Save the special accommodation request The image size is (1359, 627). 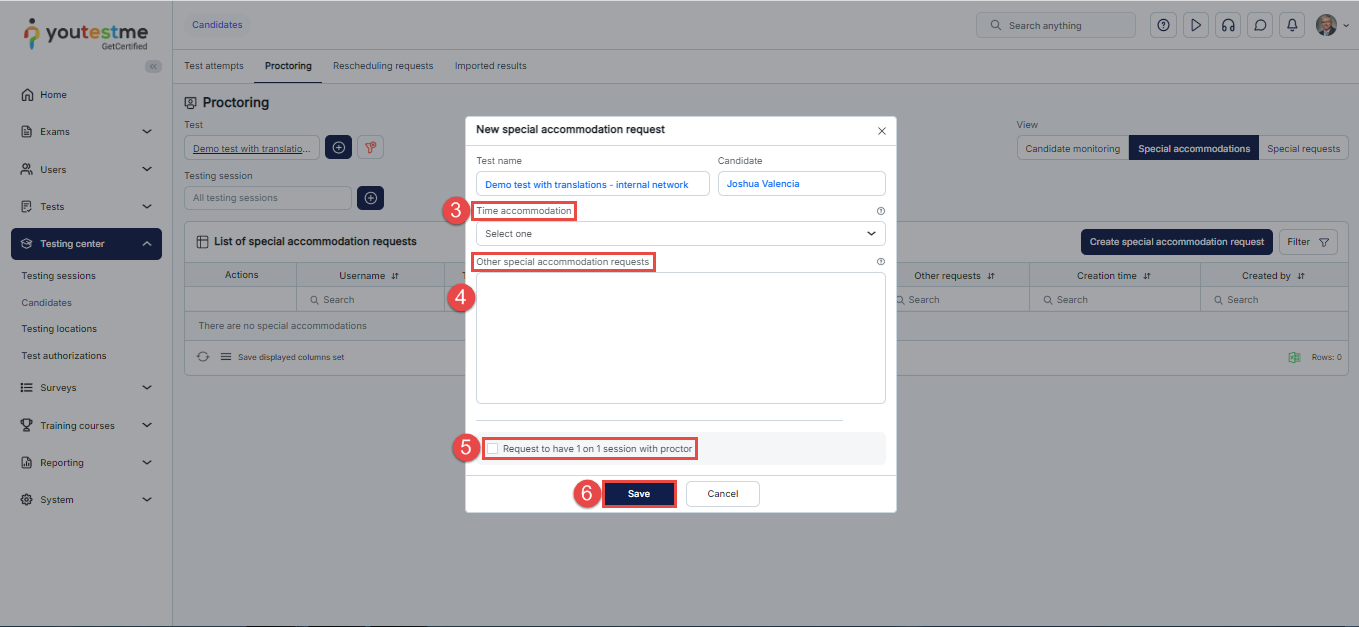639,494
